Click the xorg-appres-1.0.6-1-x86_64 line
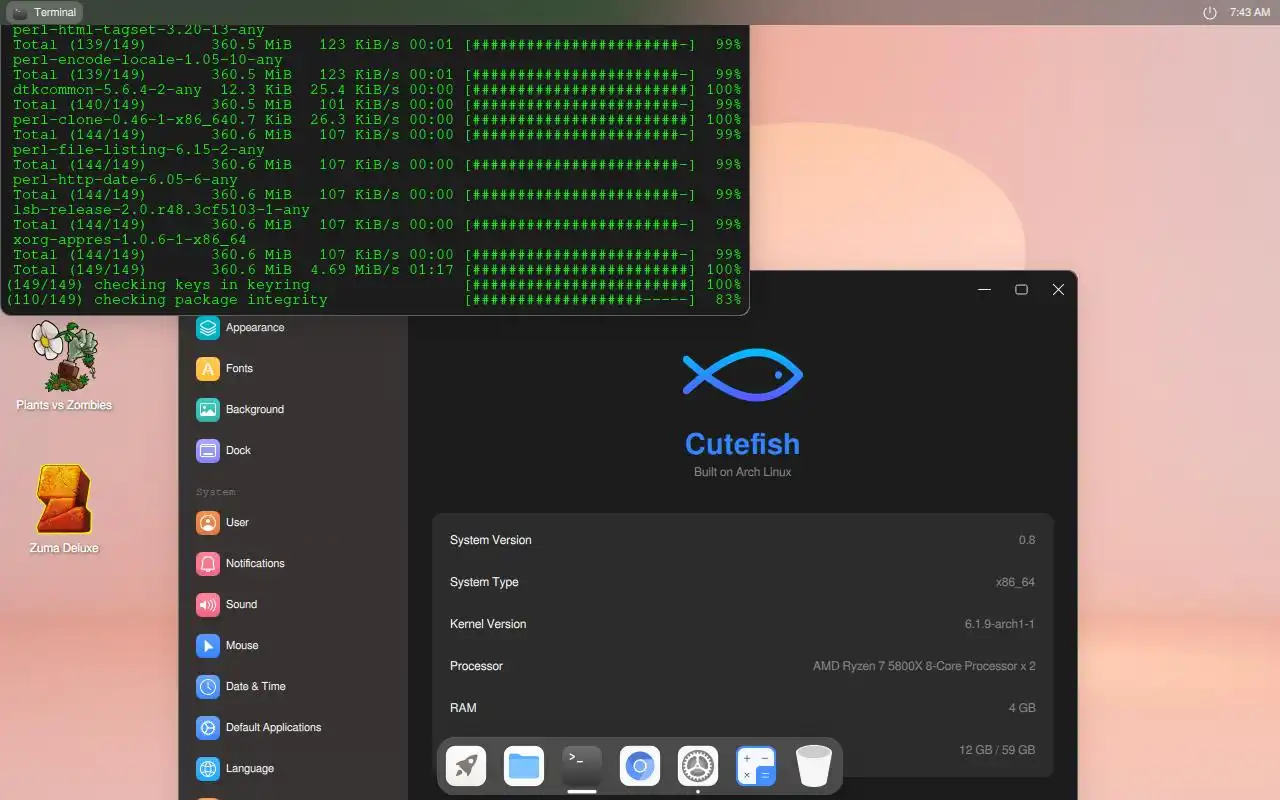 129,240
